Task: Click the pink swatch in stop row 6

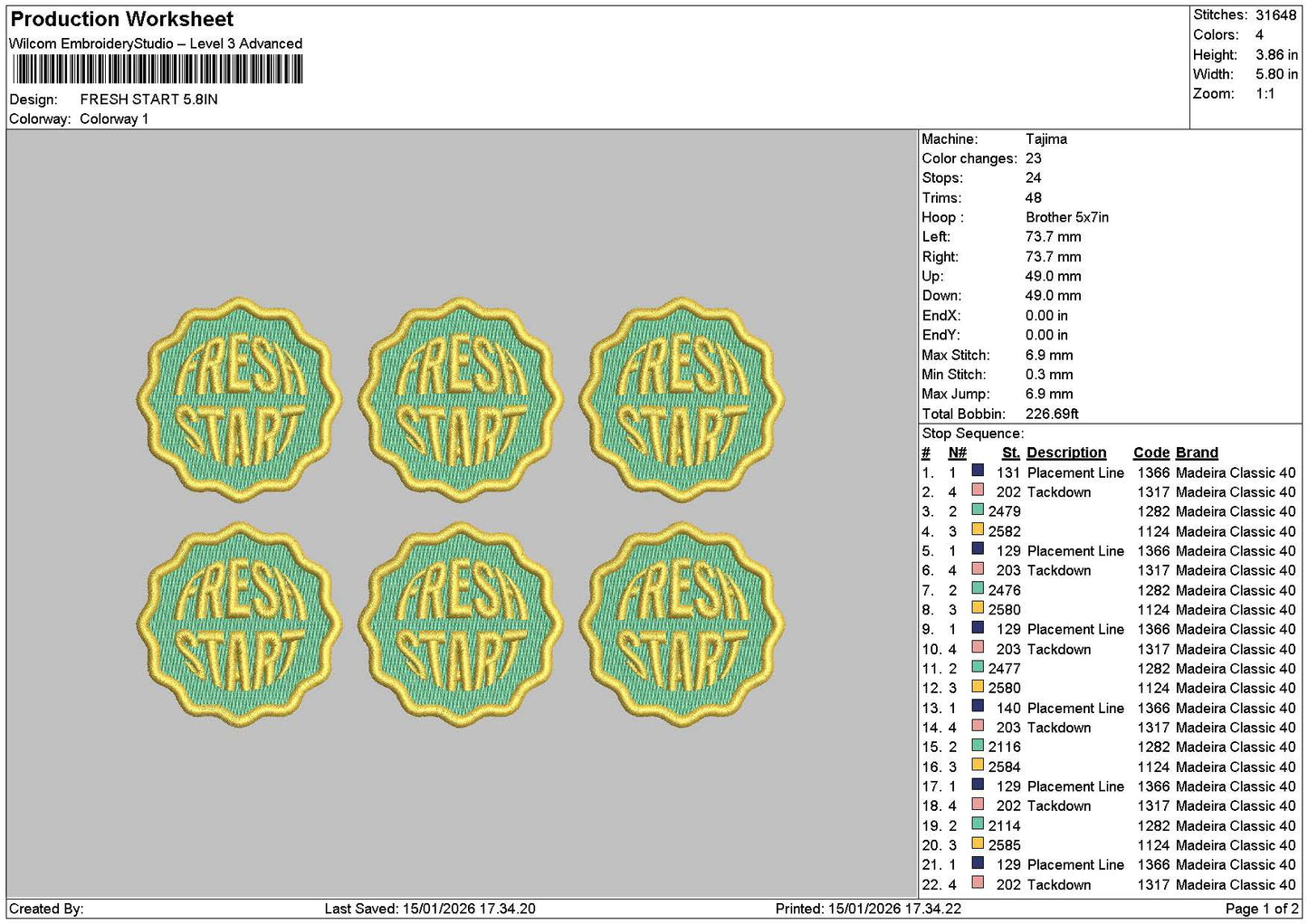Action: (978, 569)
